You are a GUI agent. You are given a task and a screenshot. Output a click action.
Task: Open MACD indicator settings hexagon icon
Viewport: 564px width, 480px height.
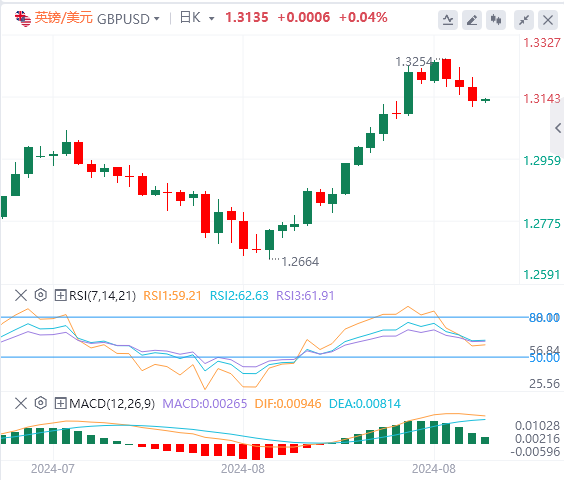41,403
